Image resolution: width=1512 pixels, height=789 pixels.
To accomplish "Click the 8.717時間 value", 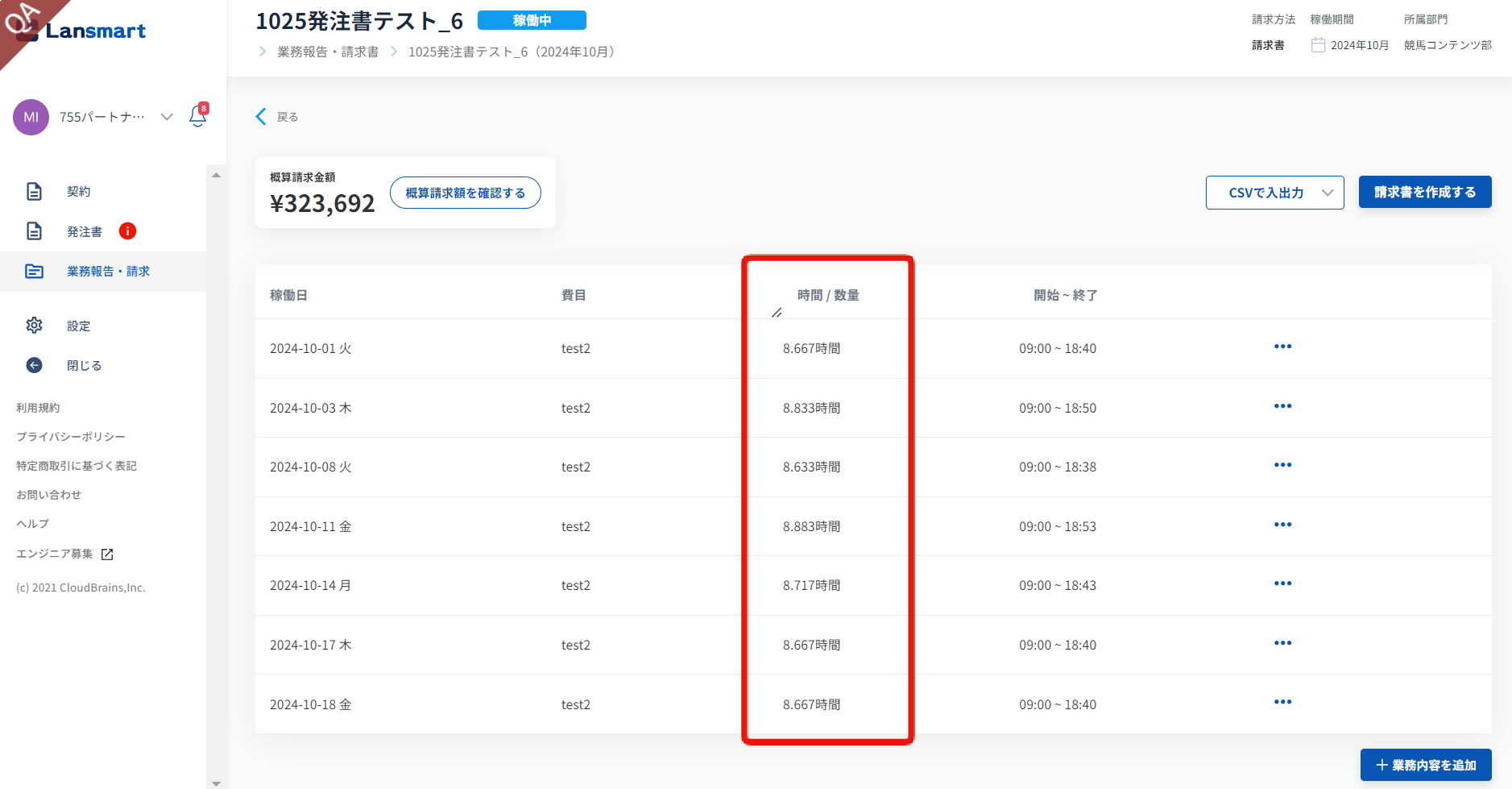I will 812,585.
